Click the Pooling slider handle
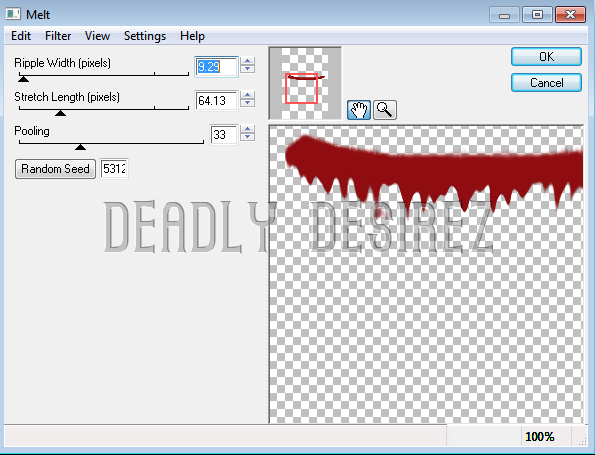The image size is (595, 455). click(x=80, y=147)
